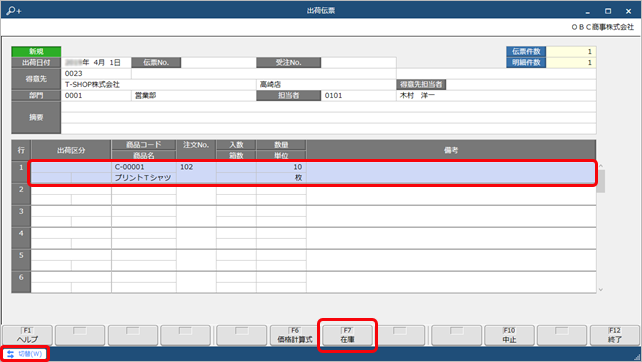Click F10 中止 to cancel
Screen dimensions: 642x362
click(x=509, y=335)
